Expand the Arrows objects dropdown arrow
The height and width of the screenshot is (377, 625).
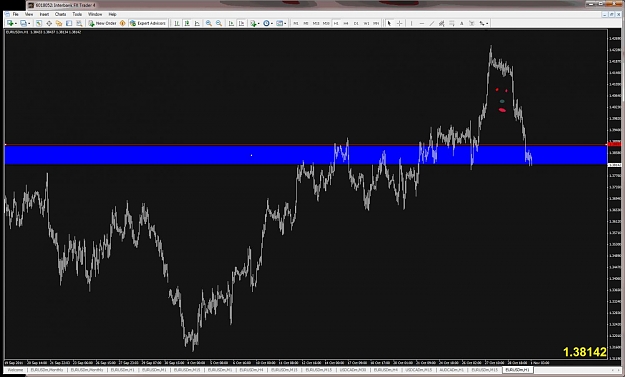coord(487,24)
